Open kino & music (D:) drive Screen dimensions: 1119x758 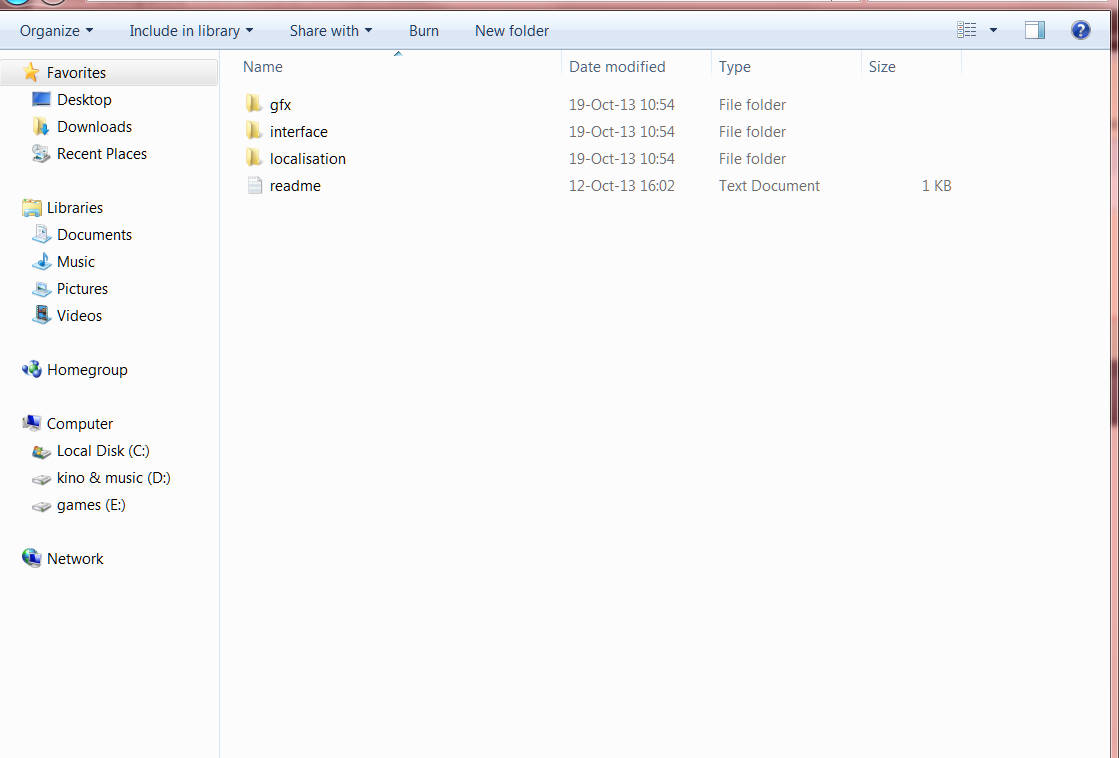113,478
